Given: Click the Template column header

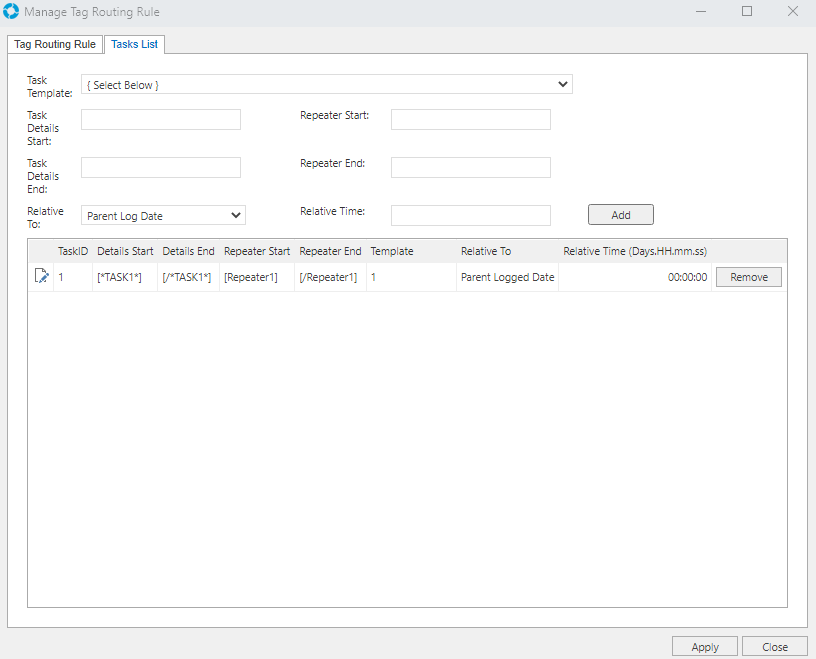Looking at the screenshot, I should [x=391, y=251].
